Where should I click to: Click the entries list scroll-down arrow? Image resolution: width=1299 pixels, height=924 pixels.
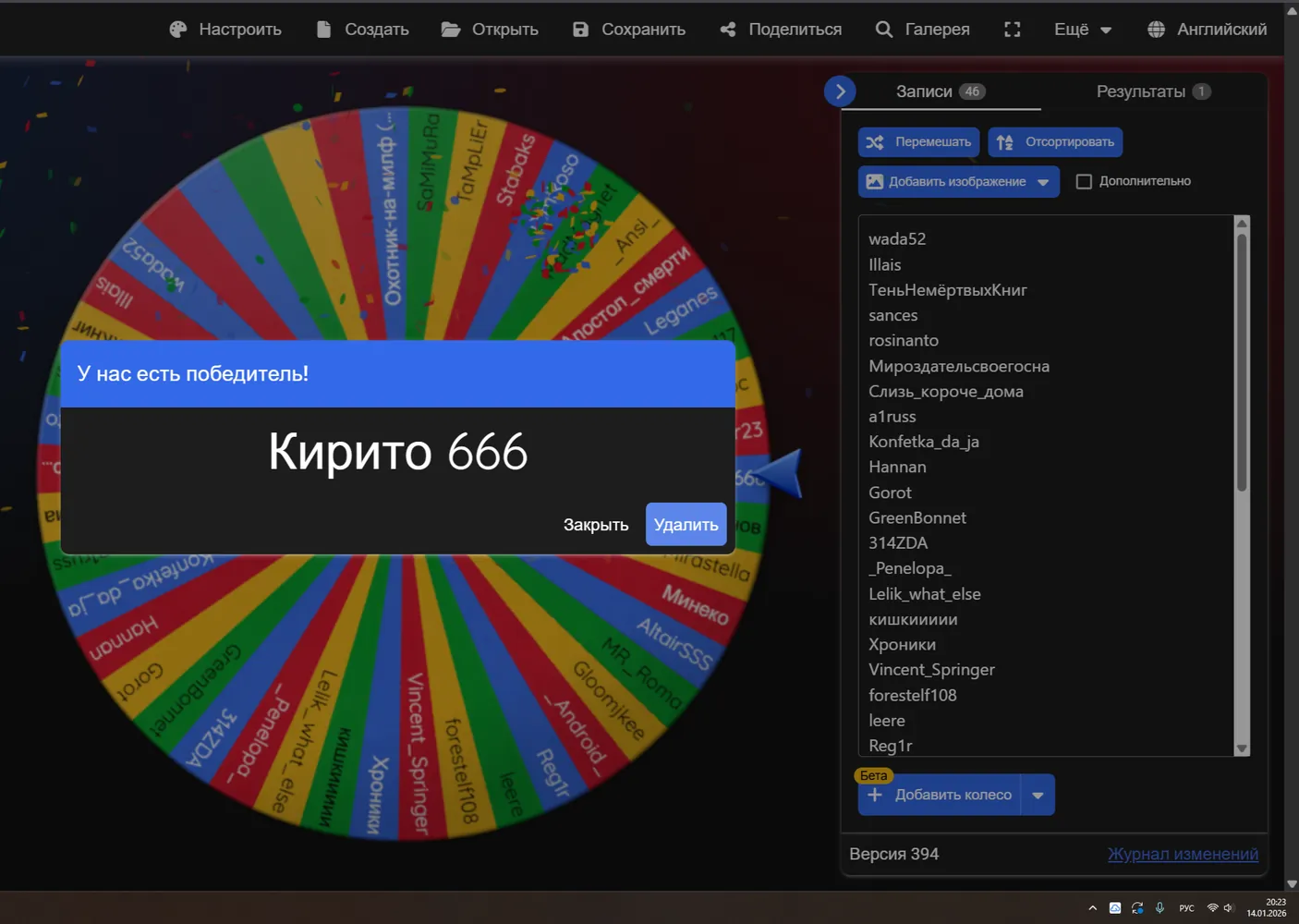(1242, 748)
